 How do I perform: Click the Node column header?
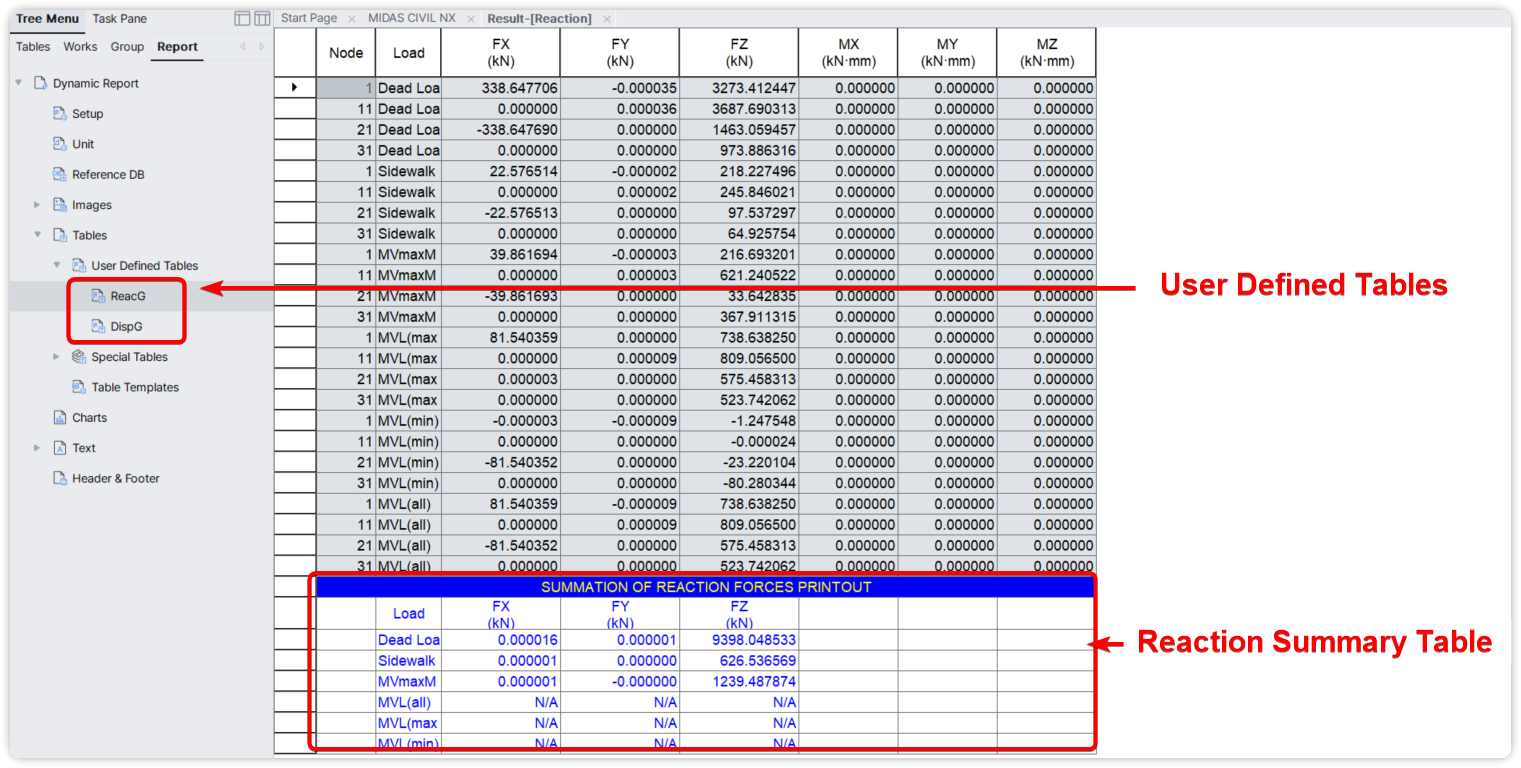346,53
